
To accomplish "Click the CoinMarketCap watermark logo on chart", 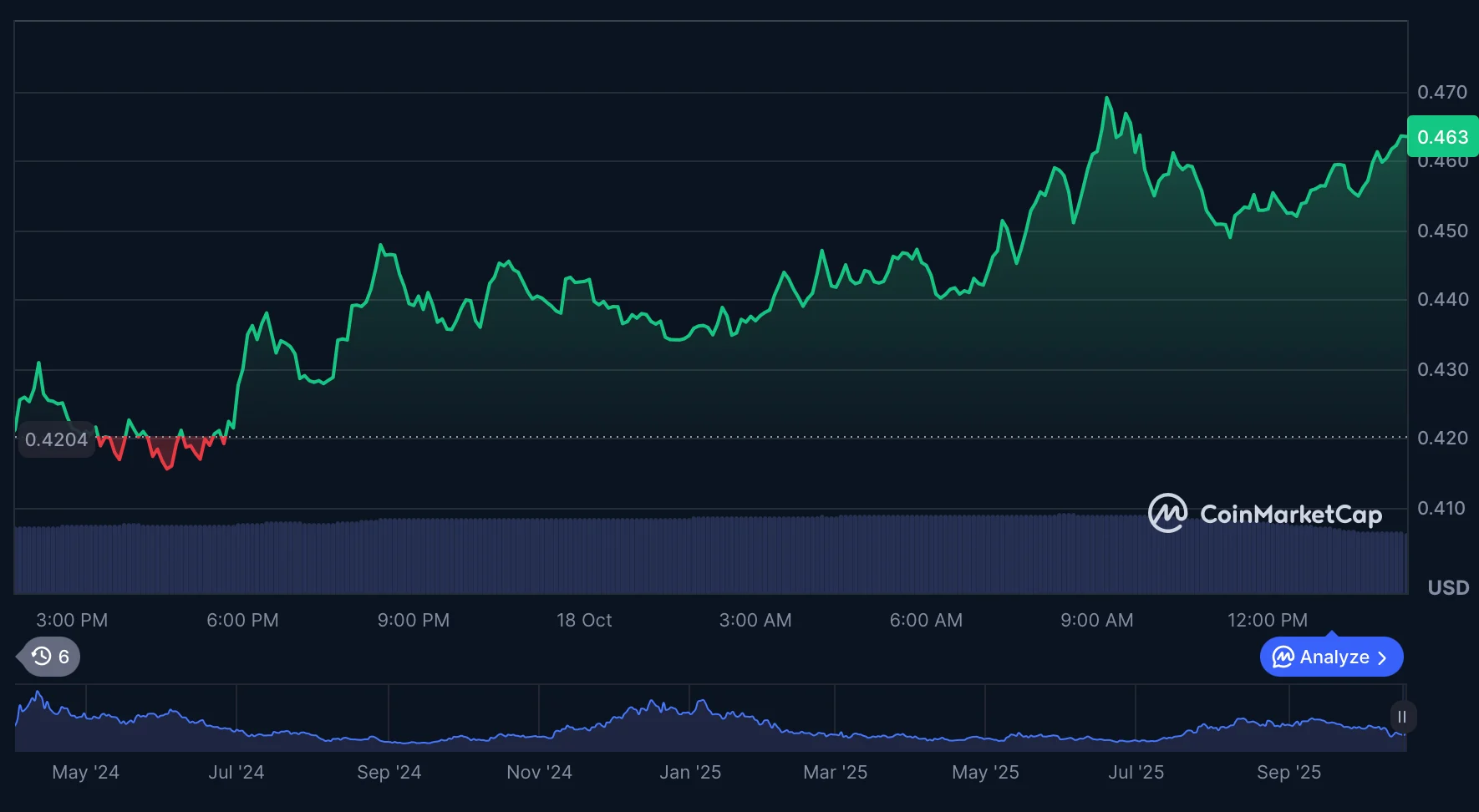I will tap(1167, 513).
